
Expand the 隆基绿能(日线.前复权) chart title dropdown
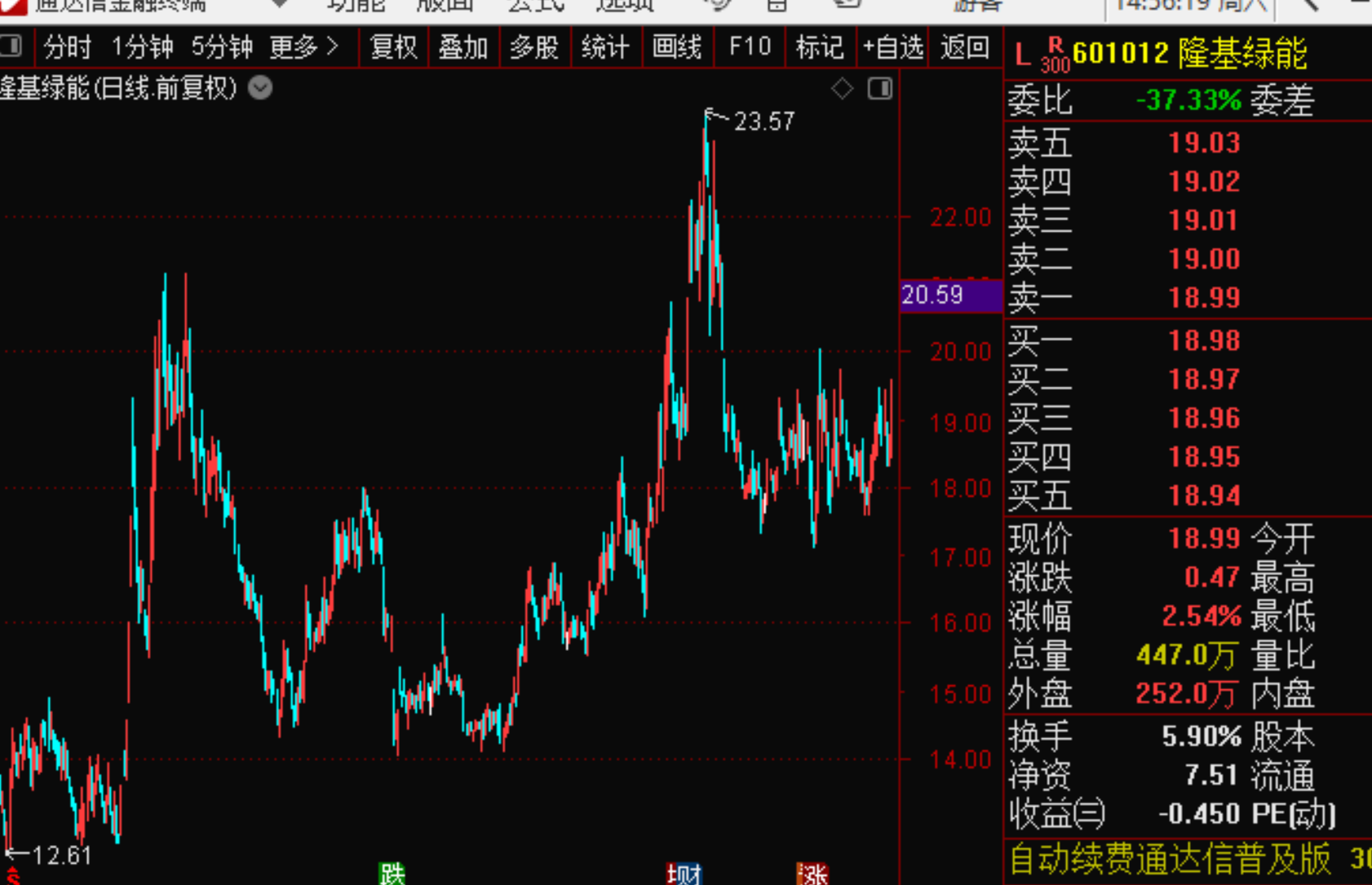click(x=260, y=87)
